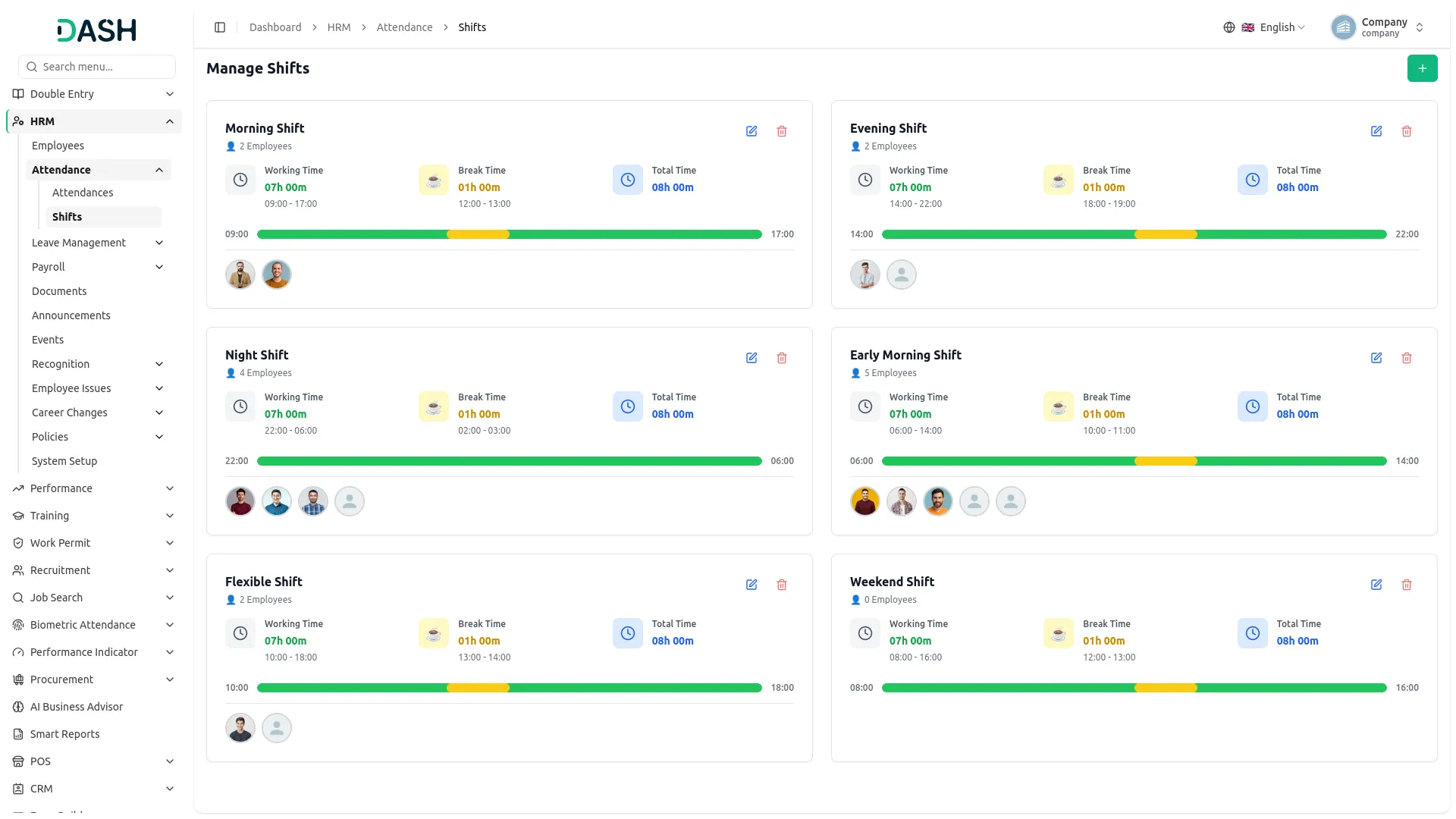
Task: Expand the Leave Management submenu
Action: coord(97,243)
